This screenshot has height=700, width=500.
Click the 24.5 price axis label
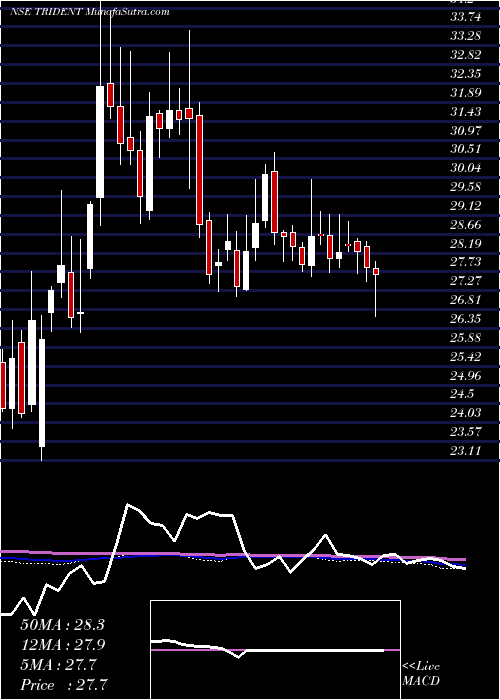[x=462, y=394]
